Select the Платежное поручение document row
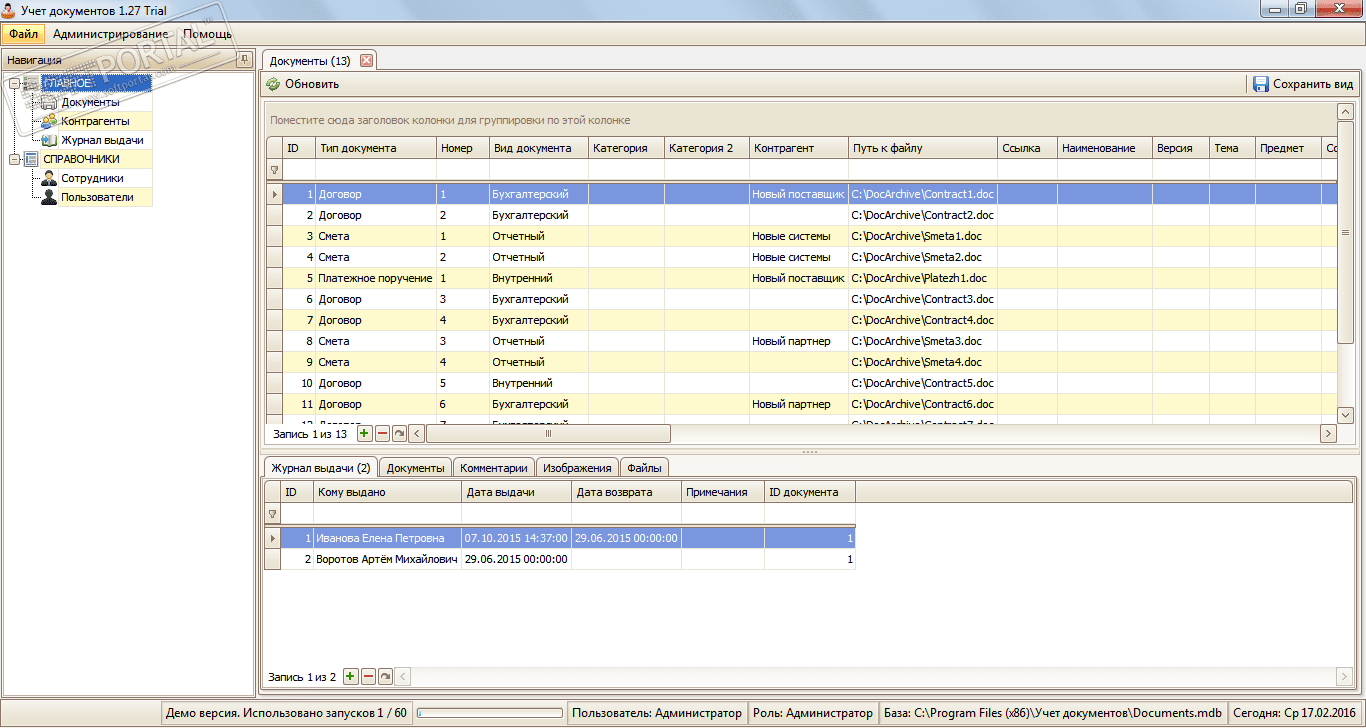Image resolution: width=1366 pixels, height=728 pixels. 800,278
